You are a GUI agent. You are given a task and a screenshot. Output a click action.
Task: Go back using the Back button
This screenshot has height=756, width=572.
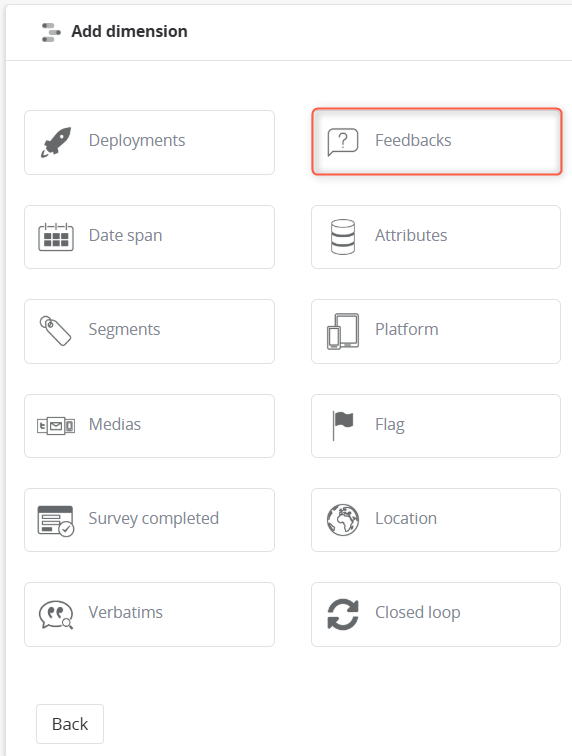point(70,724)
